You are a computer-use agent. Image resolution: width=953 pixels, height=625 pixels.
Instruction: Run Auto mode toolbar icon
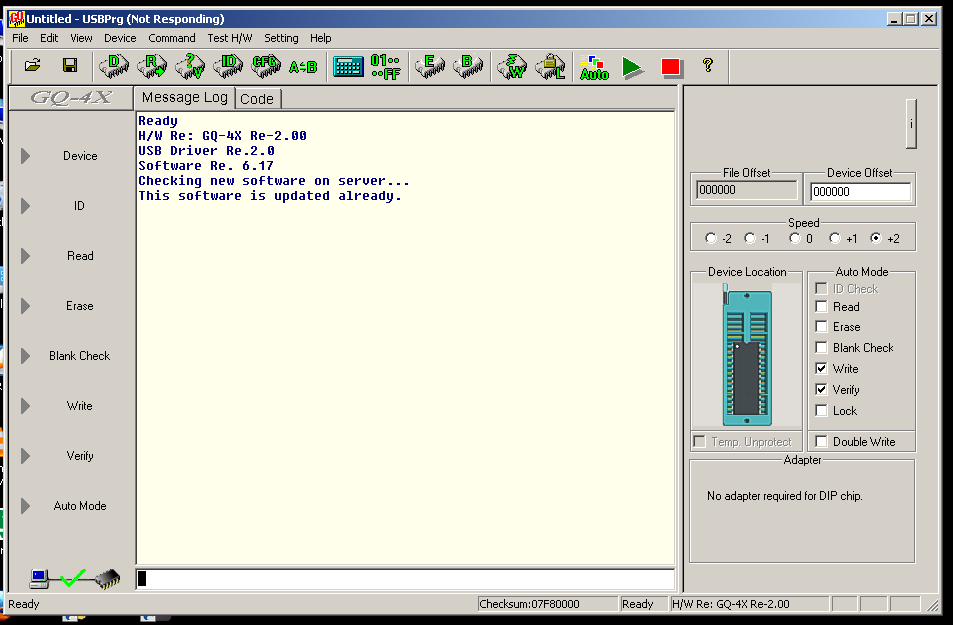pyautogui.click(x=594, y=67)
